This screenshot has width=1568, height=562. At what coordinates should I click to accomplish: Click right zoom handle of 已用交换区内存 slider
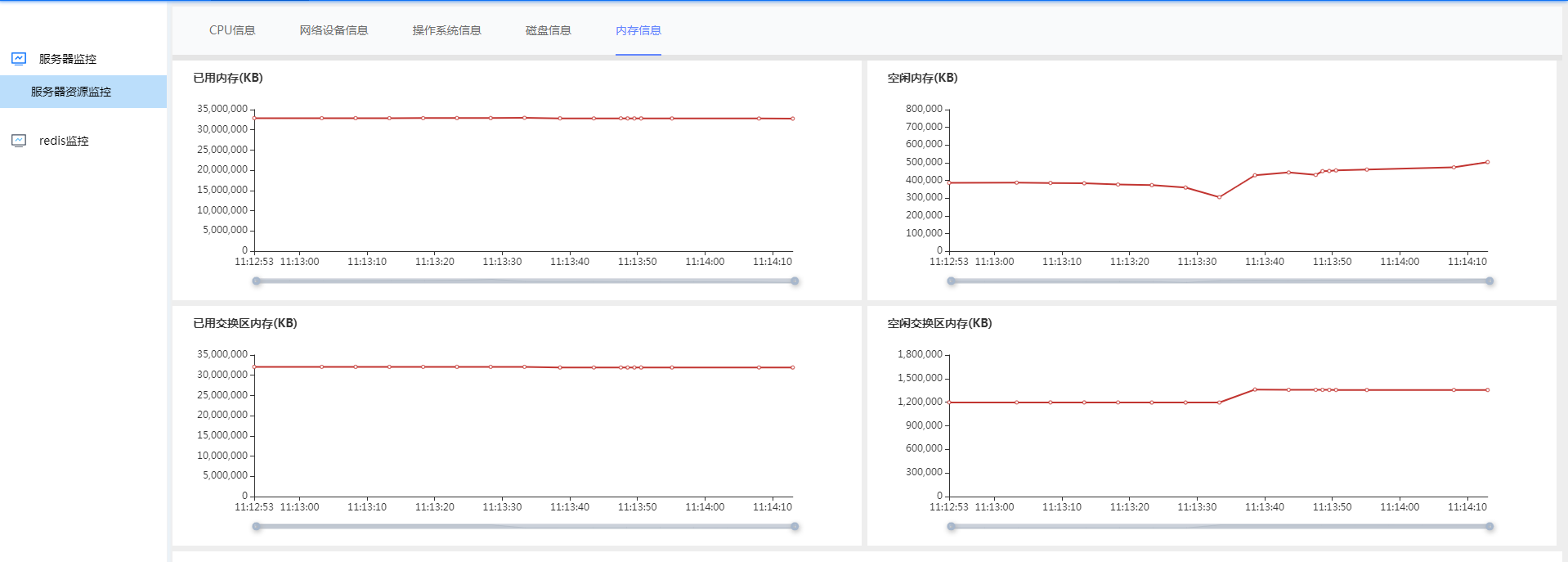tap(795, 527)
